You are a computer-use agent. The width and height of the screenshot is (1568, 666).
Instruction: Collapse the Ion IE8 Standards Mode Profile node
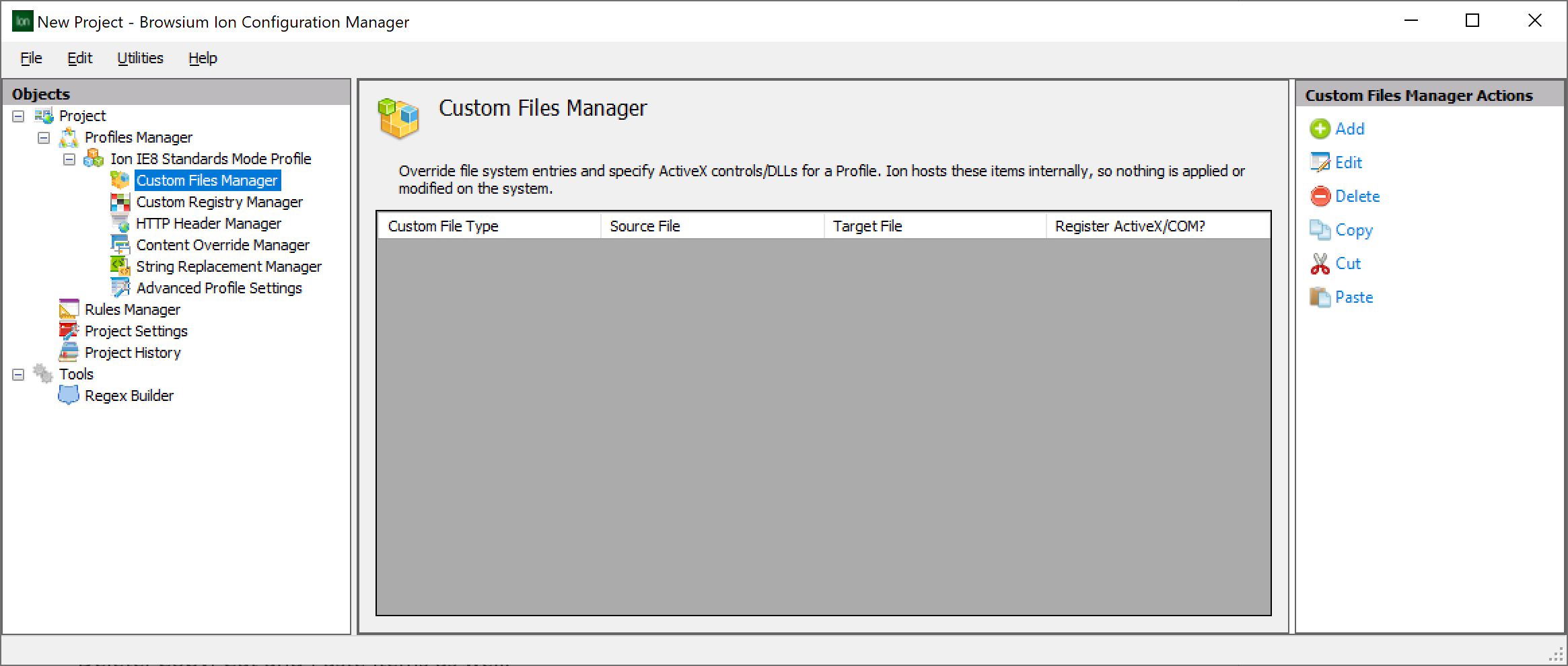click(x=69, y=159)
